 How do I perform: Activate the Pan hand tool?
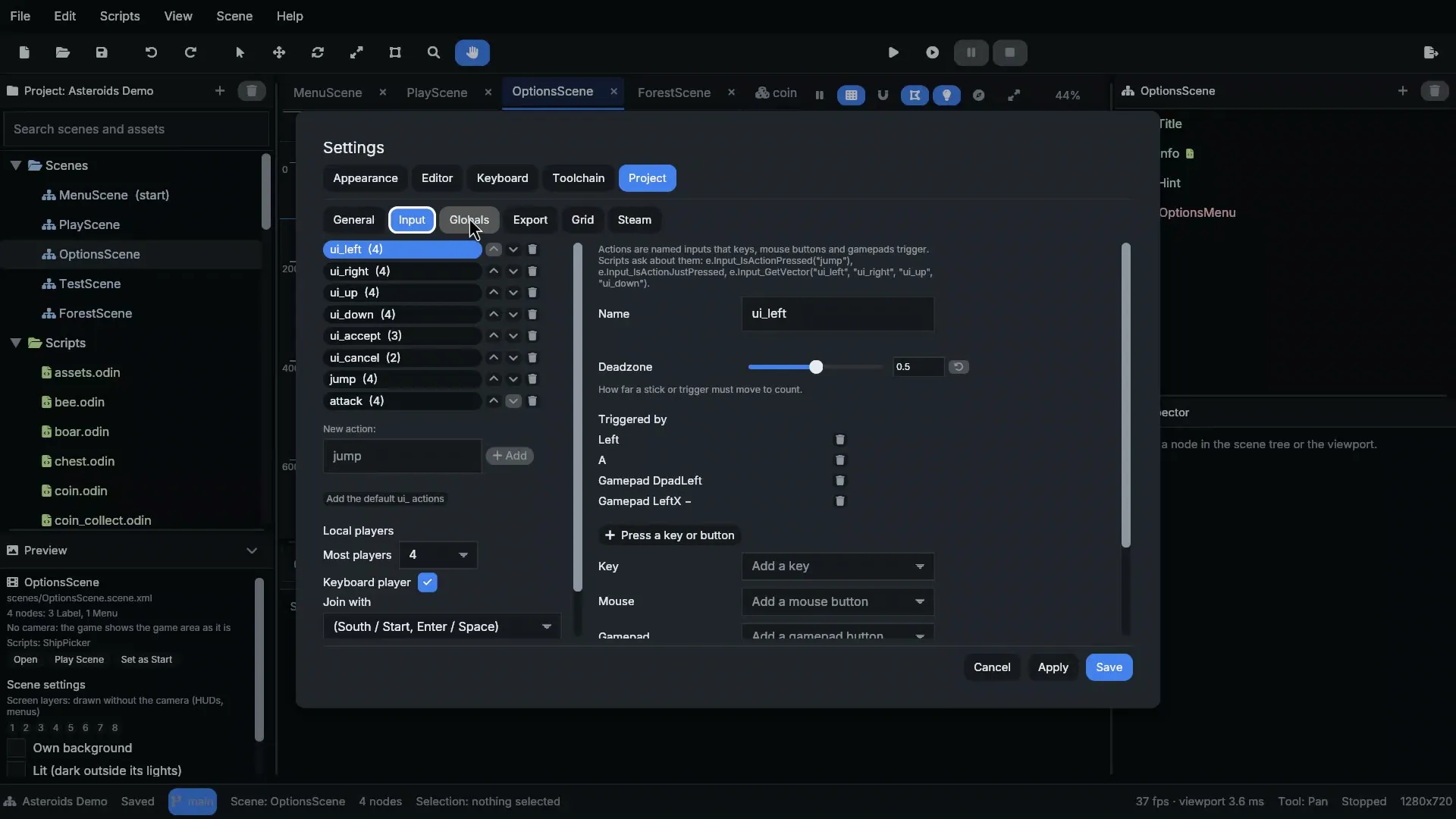(x=472, y=52)
